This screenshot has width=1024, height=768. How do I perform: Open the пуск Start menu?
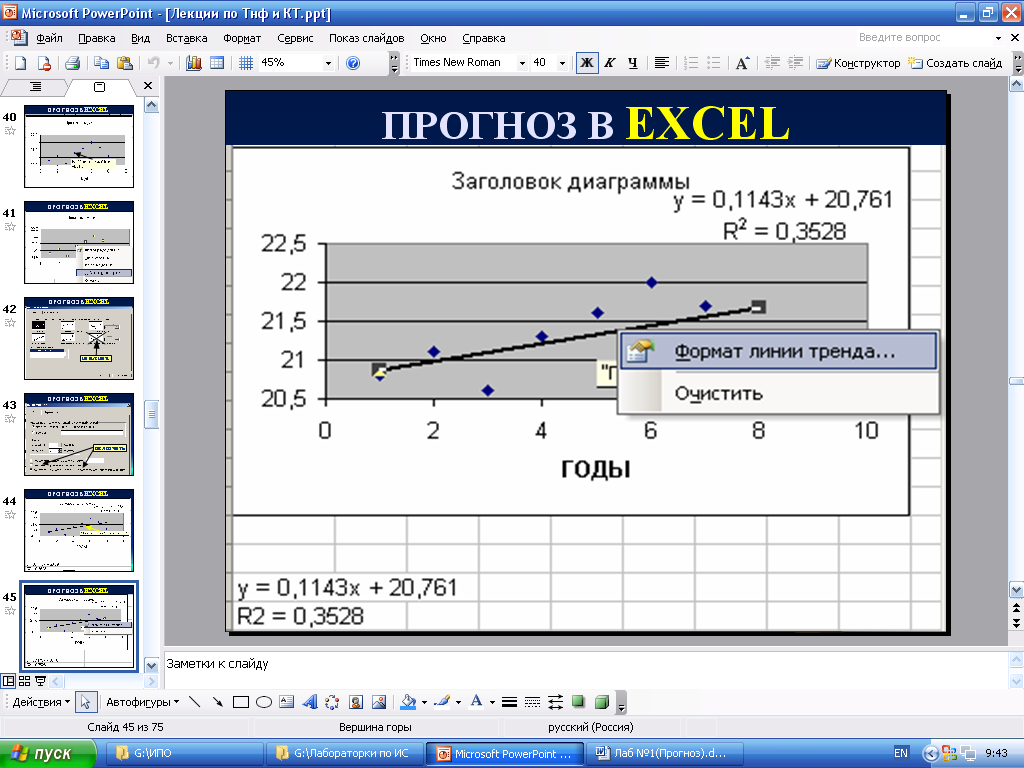pos(47,753)
